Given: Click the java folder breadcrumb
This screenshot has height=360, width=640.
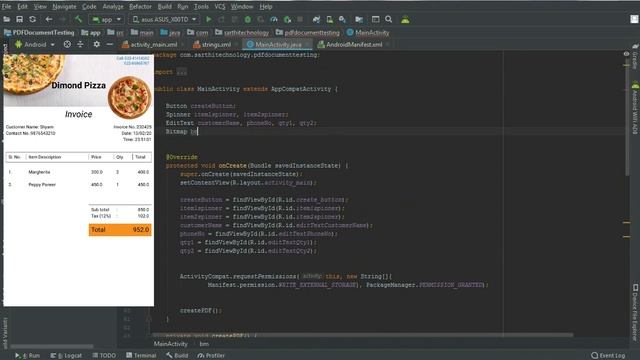Looking at the screenshot, I should (x=170, y=32).
